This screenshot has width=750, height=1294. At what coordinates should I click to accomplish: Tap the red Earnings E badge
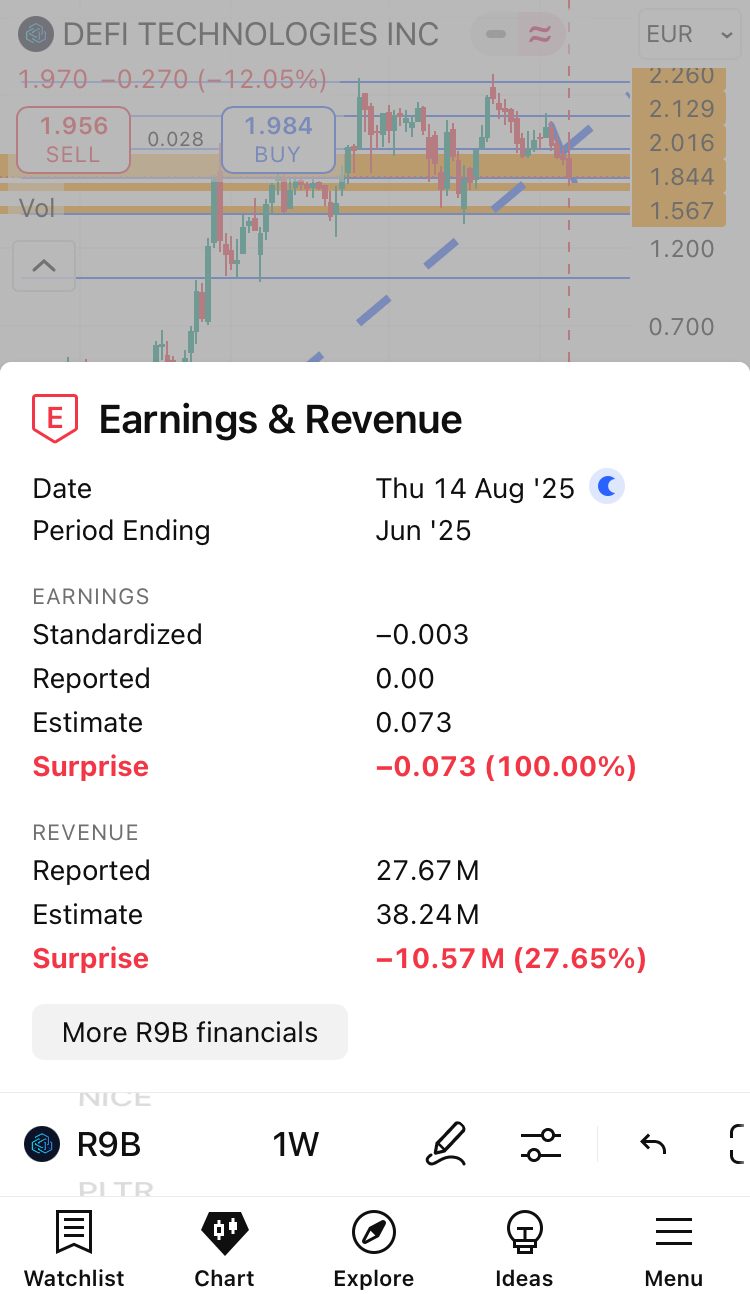point(55,419)
